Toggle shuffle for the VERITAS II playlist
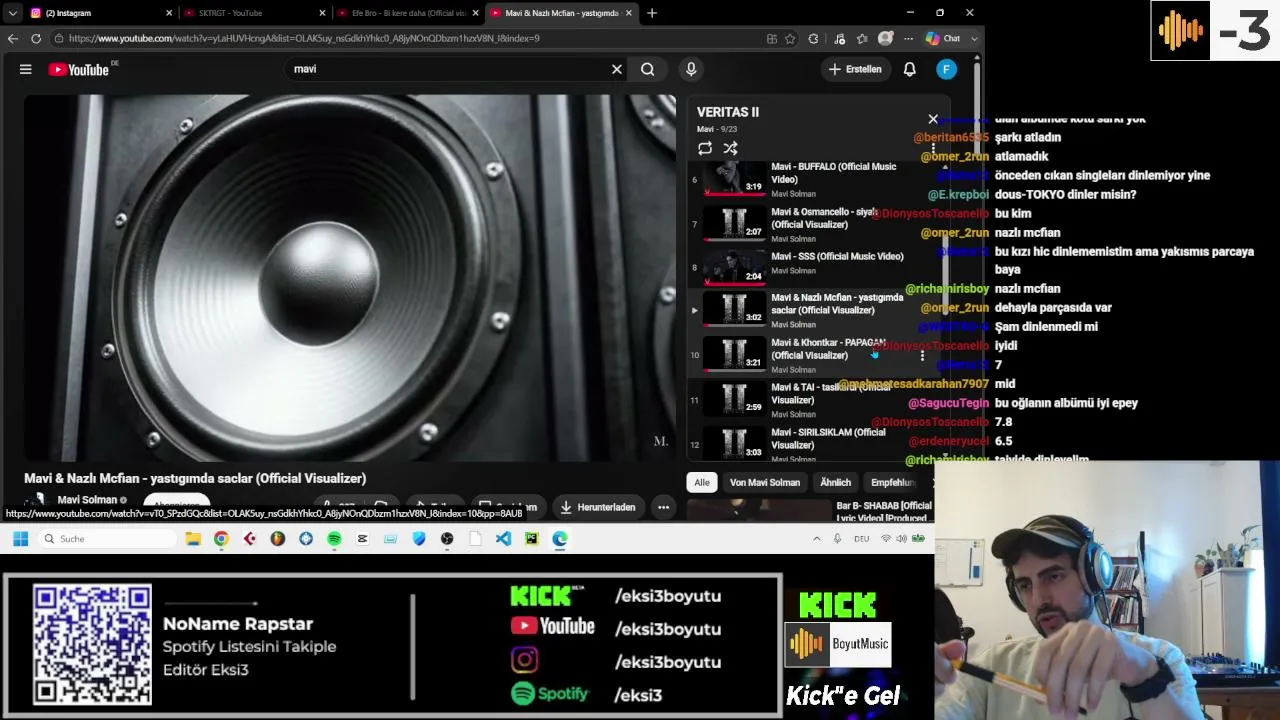 [x=731, y=148]
